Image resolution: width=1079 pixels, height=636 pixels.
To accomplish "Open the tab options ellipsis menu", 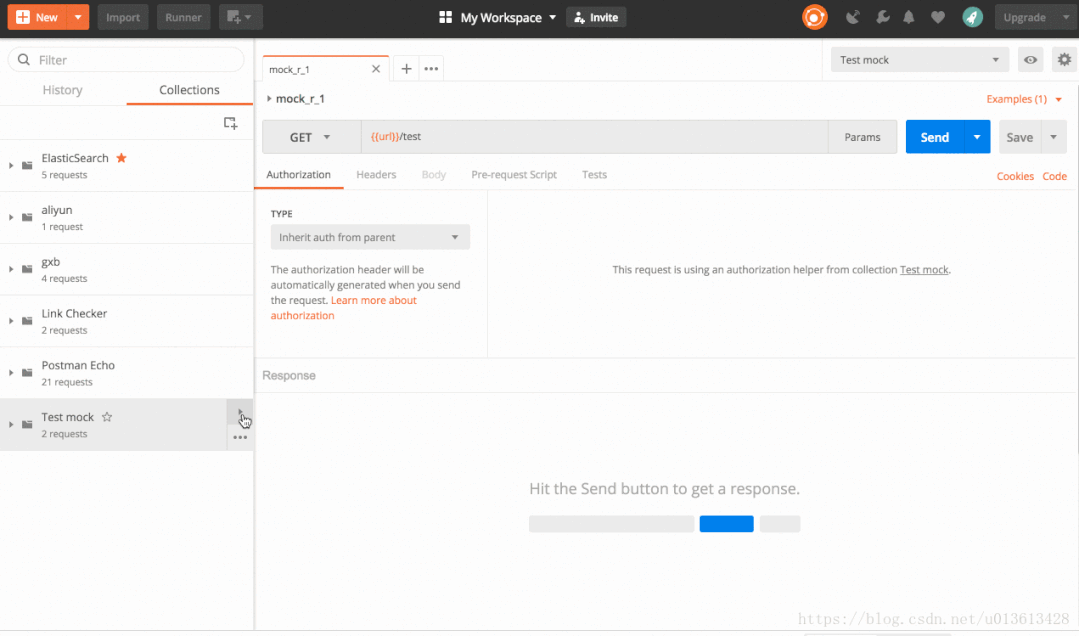I will pos(431,69).
